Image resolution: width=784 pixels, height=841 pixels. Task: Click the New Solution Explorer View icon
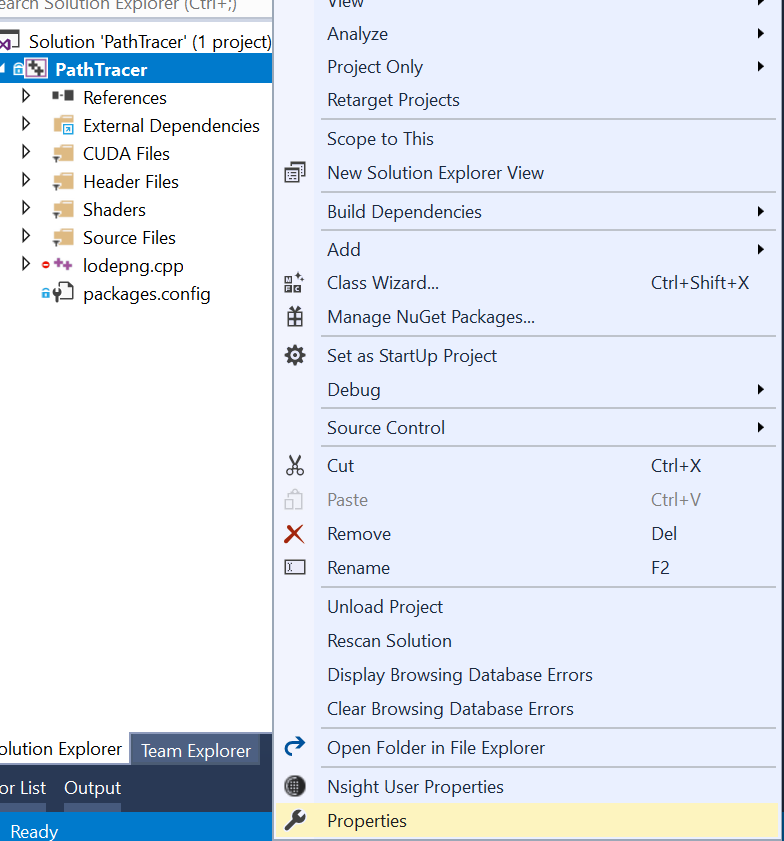pyautogui.click(x=294, y=172)
